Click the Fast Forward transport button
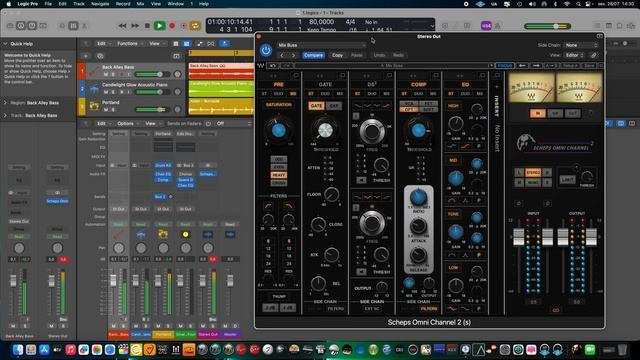640x360 pixels. pos(135,26)
